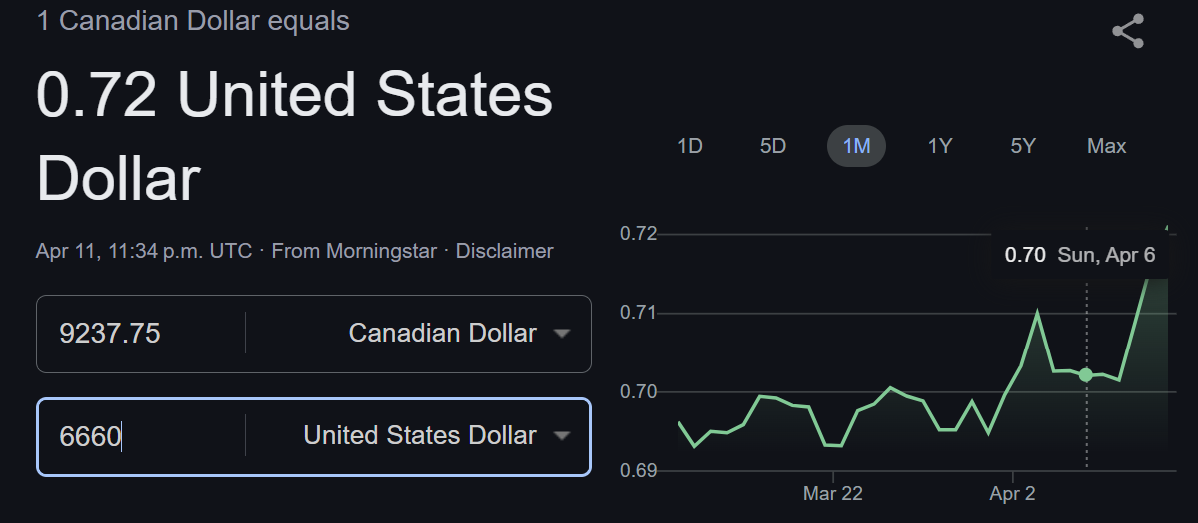Click the Canadian Dollar dropdown arrow
Screen dimensions: 1198x523
coord(562,334)
